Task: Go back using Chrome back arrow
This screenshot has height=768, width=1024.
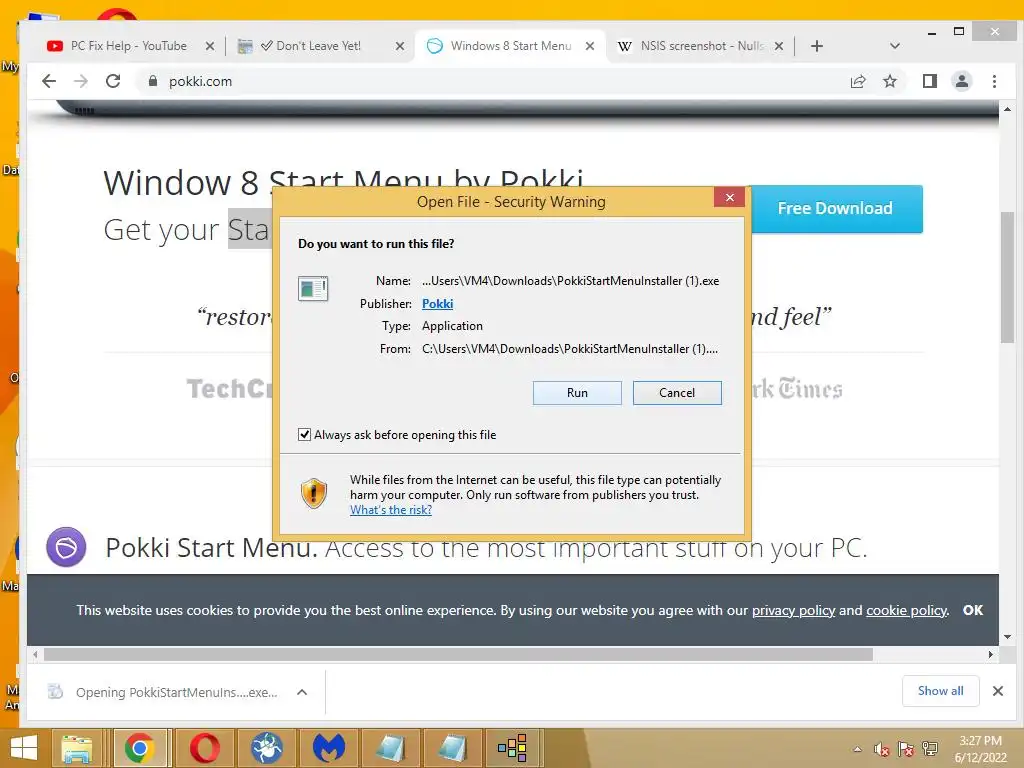Action: click(49, 81)
